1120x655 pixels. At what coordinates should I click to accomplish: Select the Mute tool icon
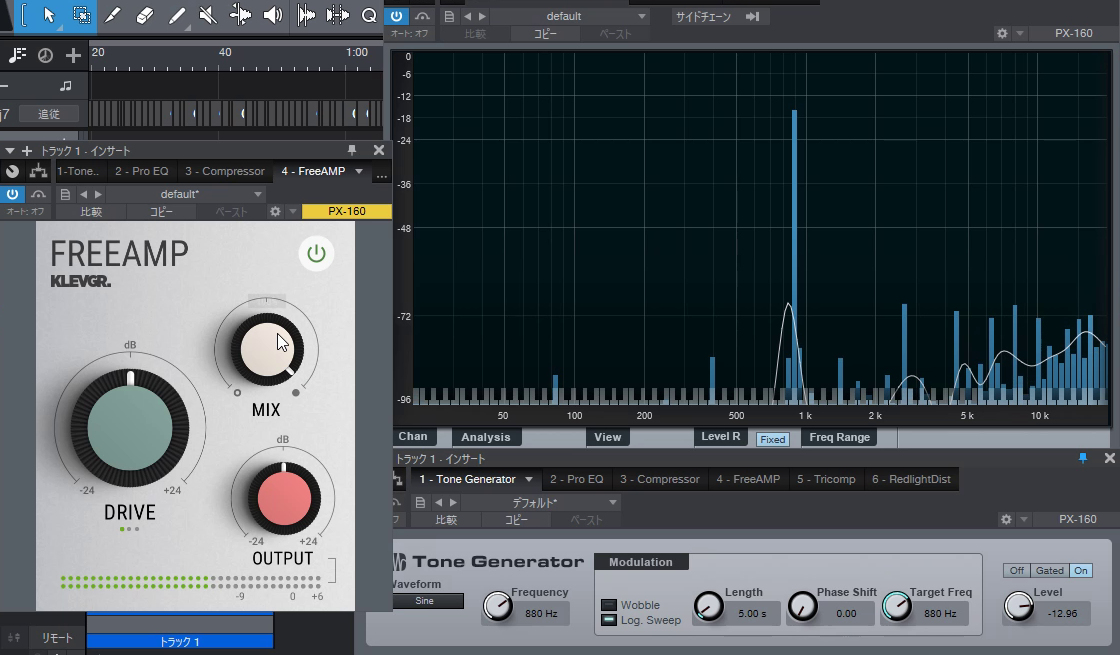208,16
